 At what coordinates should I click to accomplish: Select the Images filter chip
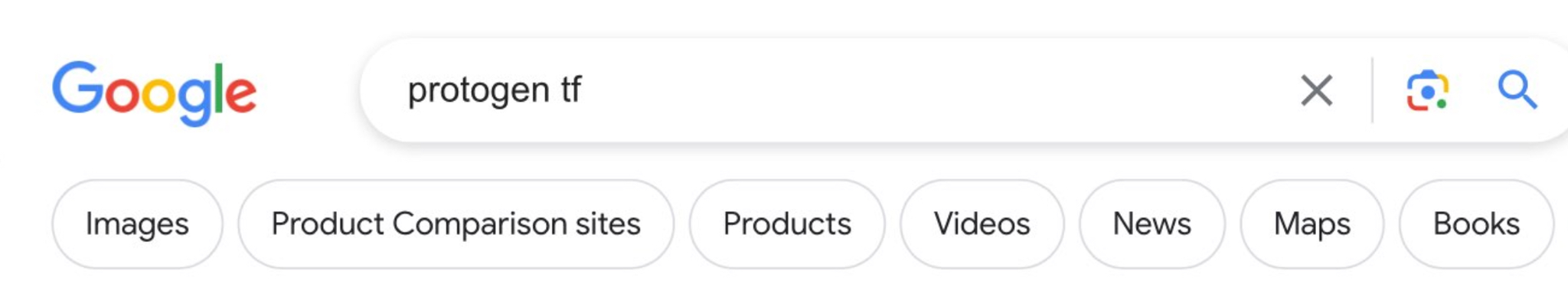point(137,224)
